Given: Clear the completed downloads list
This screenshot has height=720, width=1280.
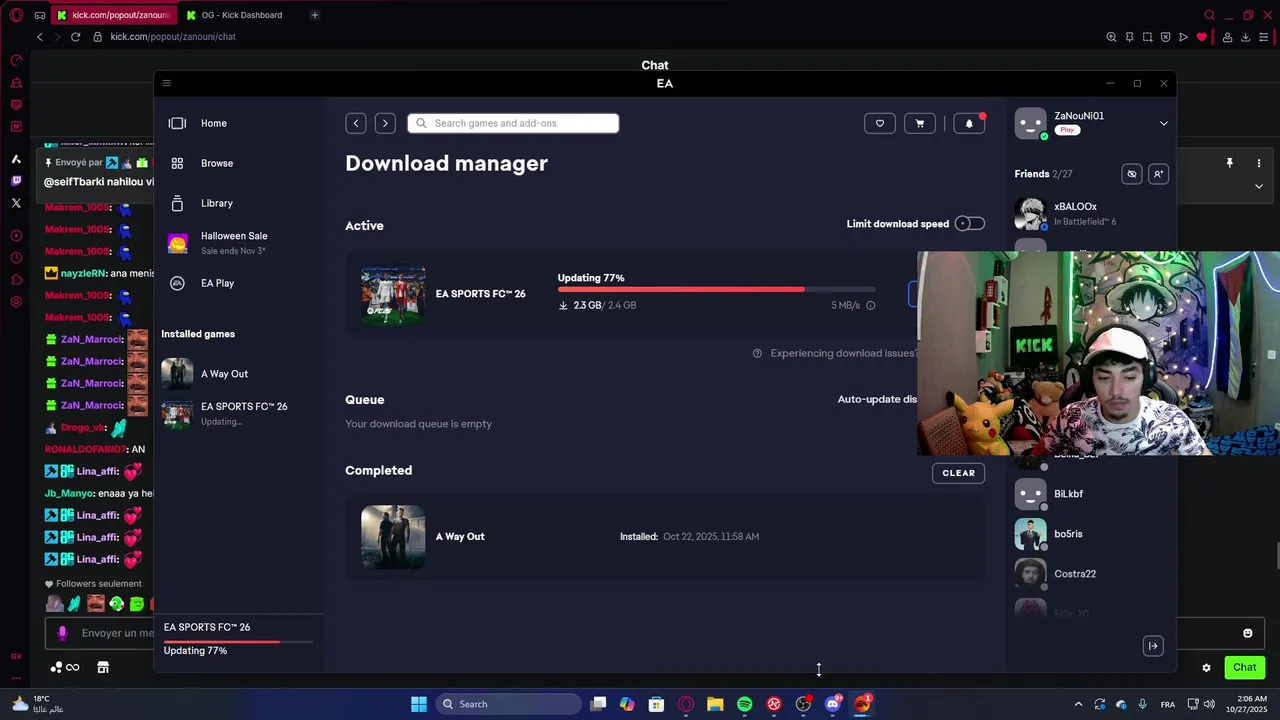Looking at the screenshot, I should (x=958, y=473).
